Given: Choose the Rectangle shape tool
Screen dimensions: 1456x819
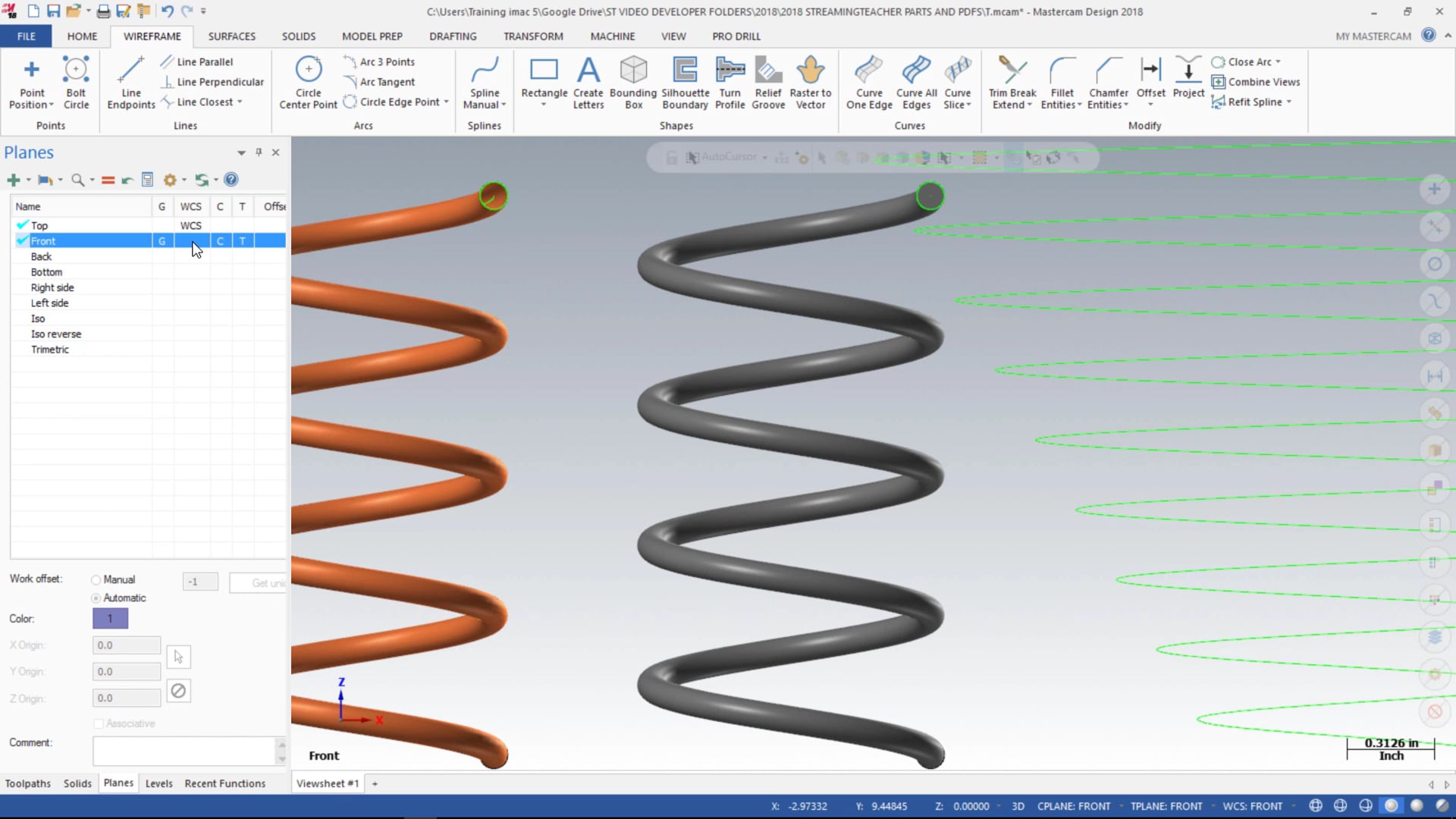Looking at the screenshot, I should (544, 76).
